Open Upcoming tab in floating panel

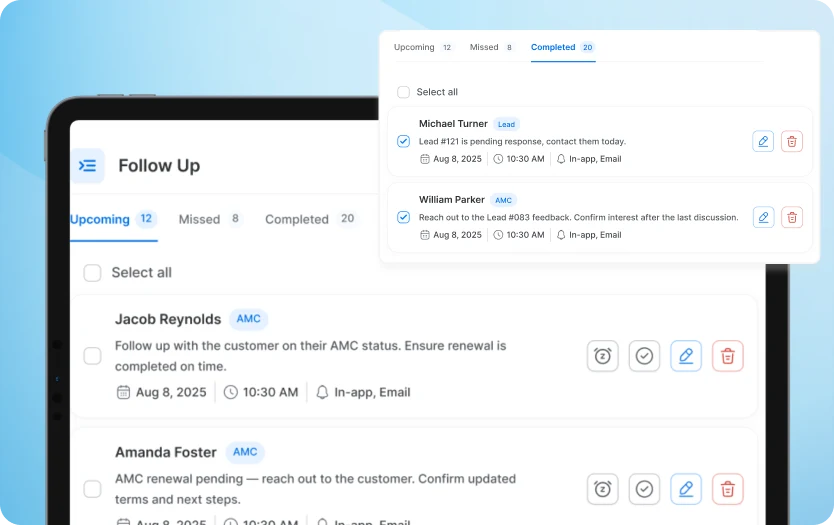[x=423, y=47]
